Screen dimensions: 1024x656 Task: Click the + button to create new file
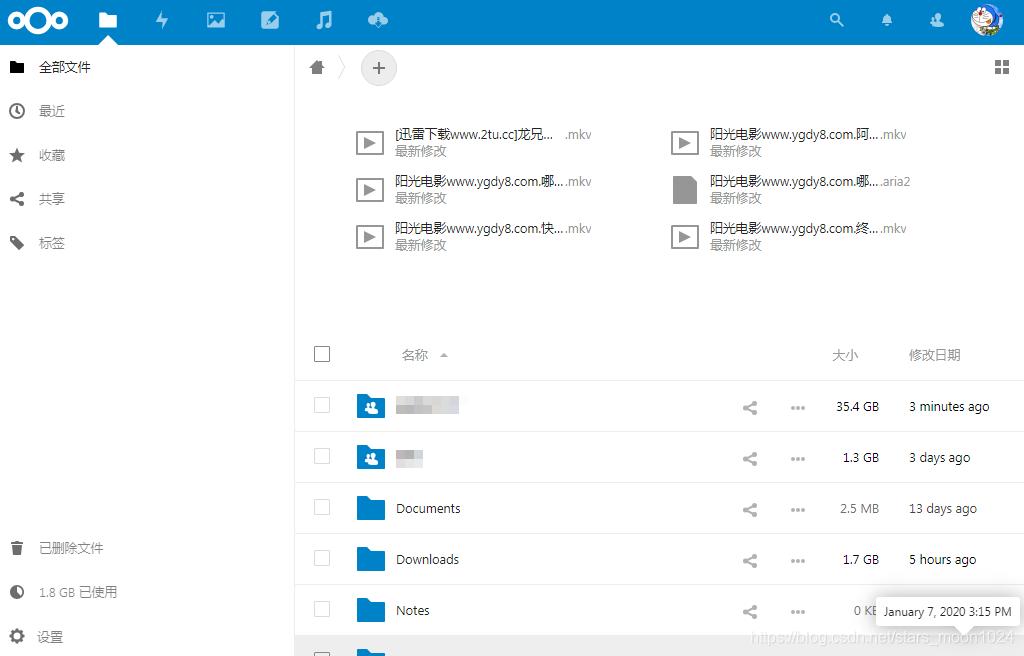(x=378, y=68)
